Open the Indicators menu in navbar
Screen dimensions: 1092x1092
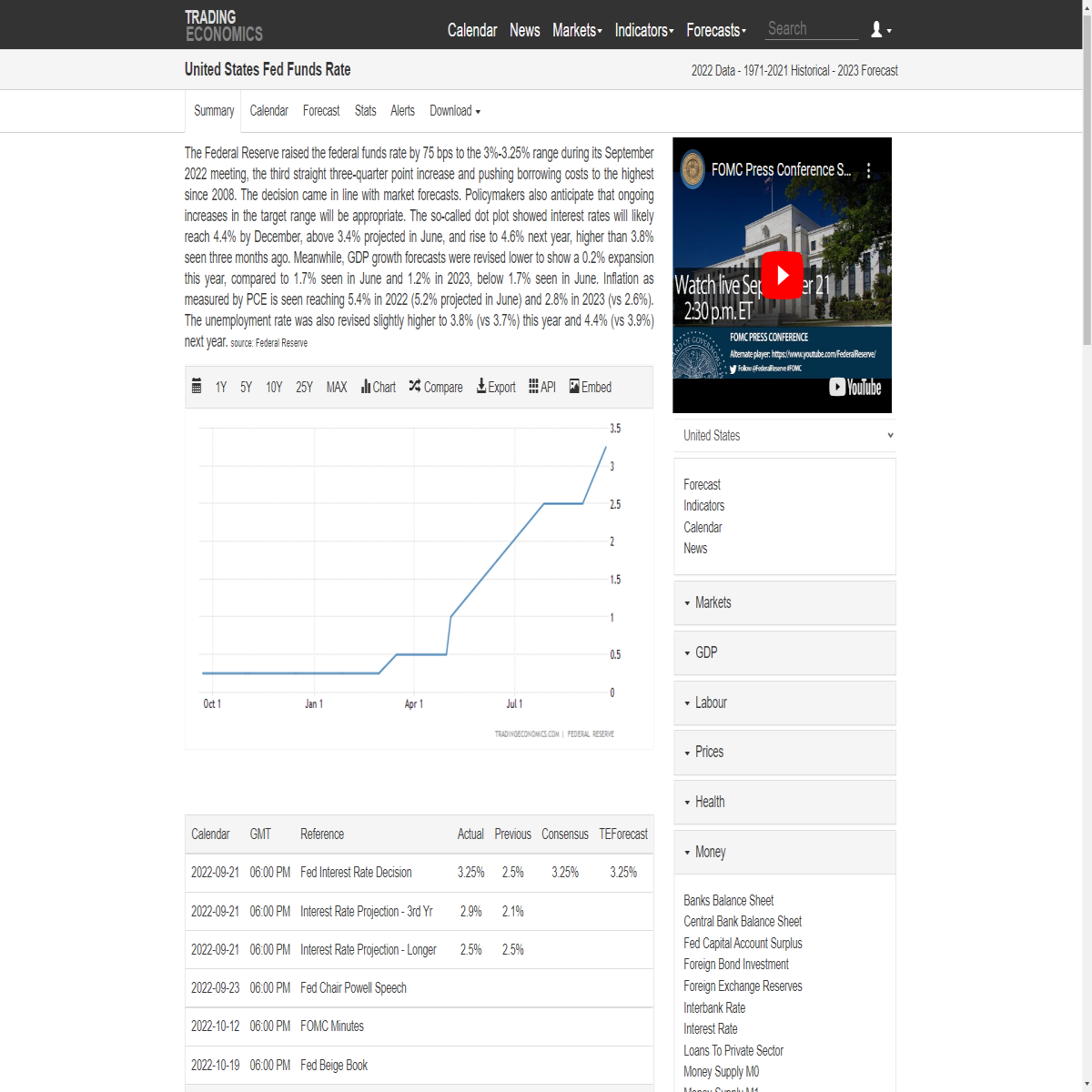pos(644,30)
